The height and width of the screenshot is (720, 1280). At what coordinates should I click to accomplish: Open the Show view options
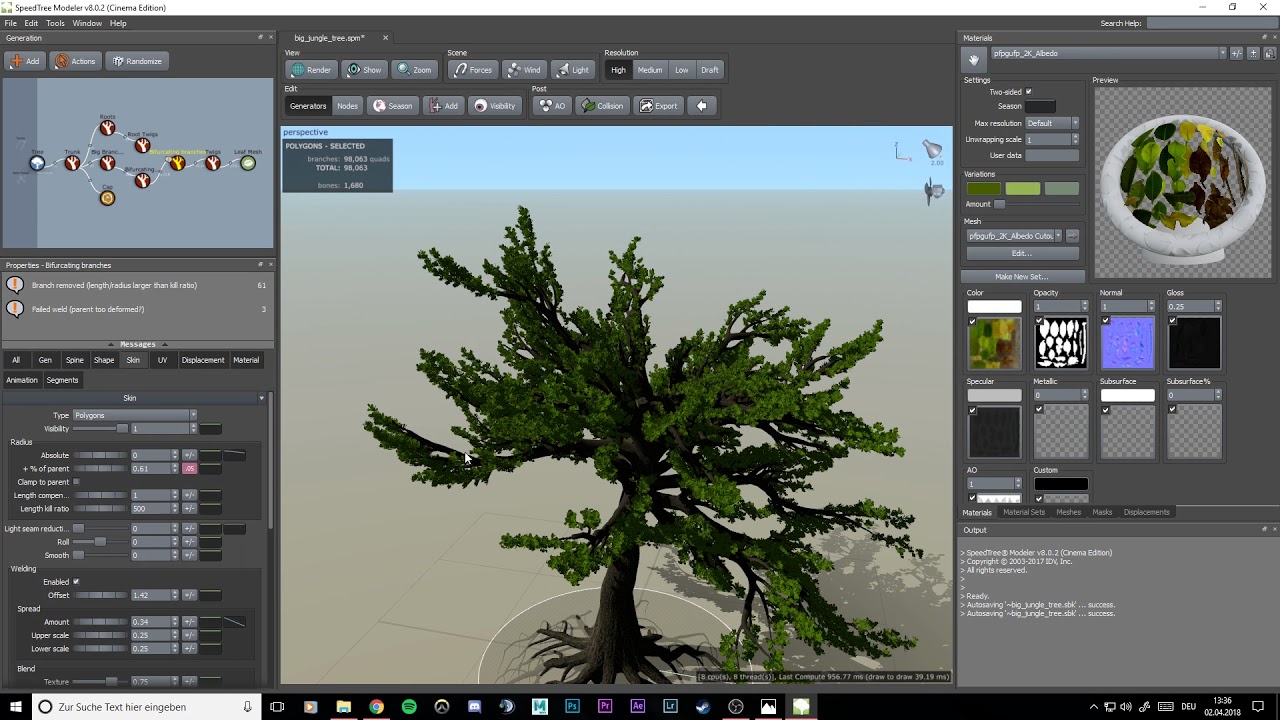click(x=364, y=70)
